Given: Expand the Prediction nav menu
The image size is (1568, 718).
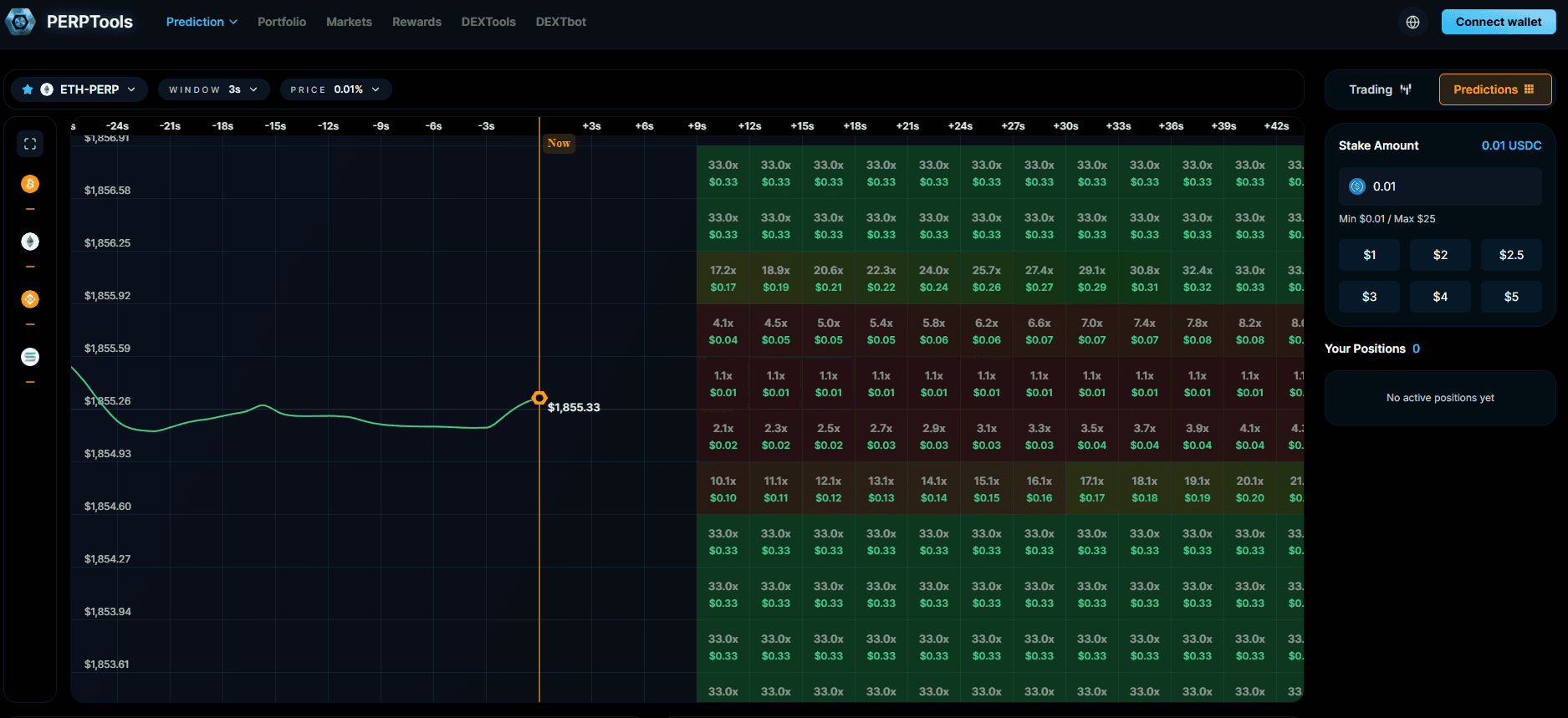Looking at the screenshot, I should pyautogui.click(x=202, y=22).
